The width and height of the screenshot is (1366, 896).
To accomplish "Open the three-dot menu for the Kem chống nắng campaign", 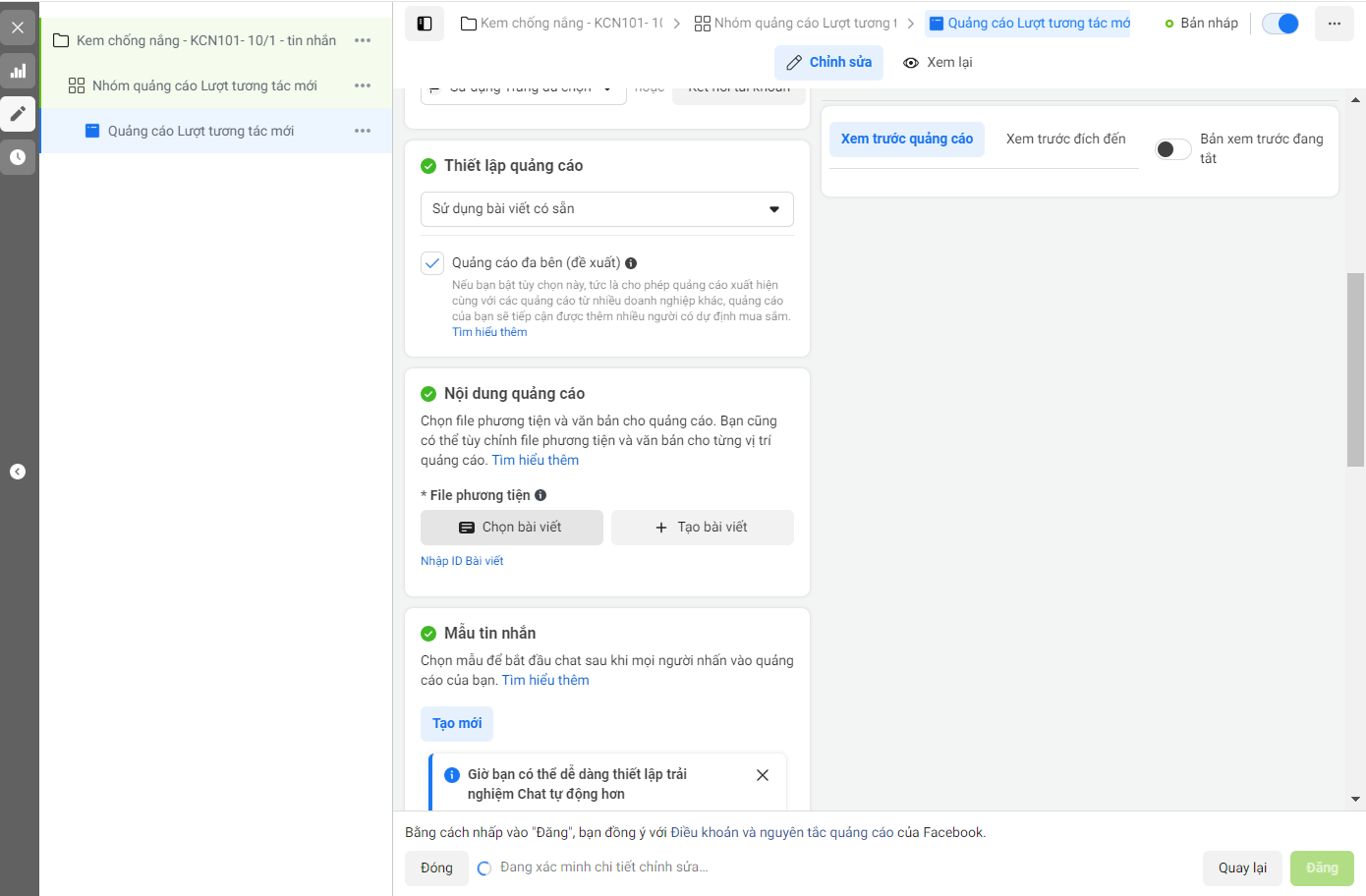I will (363, 40).
